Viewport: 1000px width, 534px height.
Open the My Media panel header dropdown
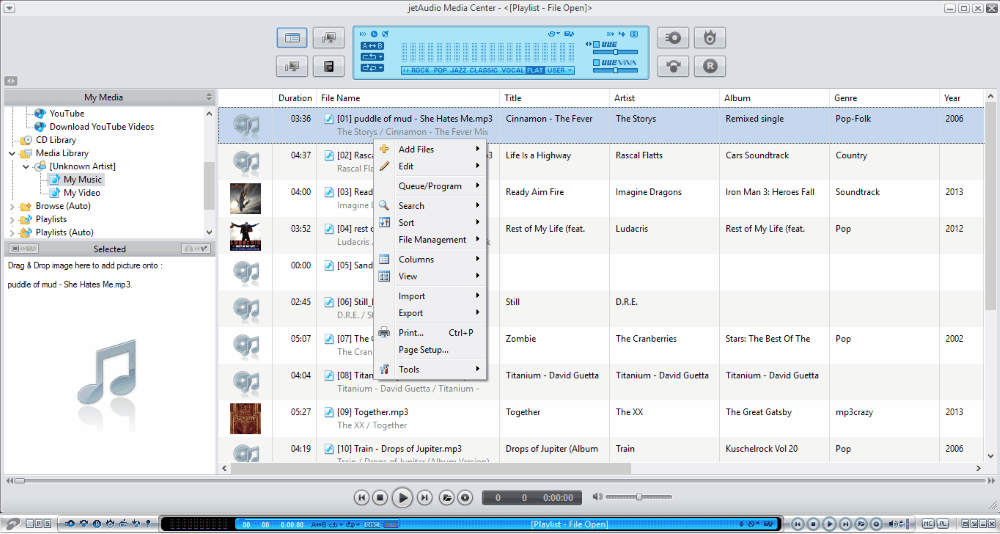pos(209,98)
